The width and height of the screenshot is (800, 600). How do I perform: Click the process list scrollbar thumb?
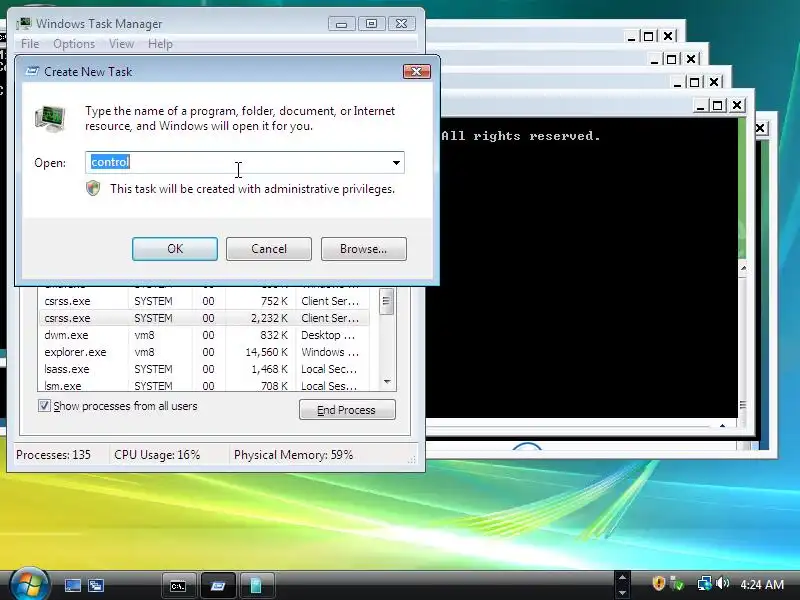click(x=386, y=302)
